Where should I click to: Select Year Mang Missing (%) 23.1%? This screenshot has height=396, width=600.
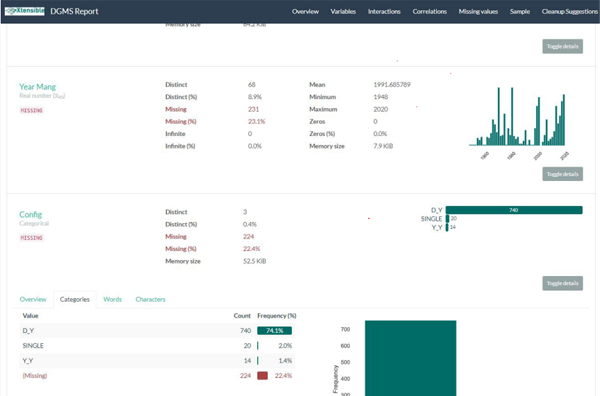pos(256,121)
